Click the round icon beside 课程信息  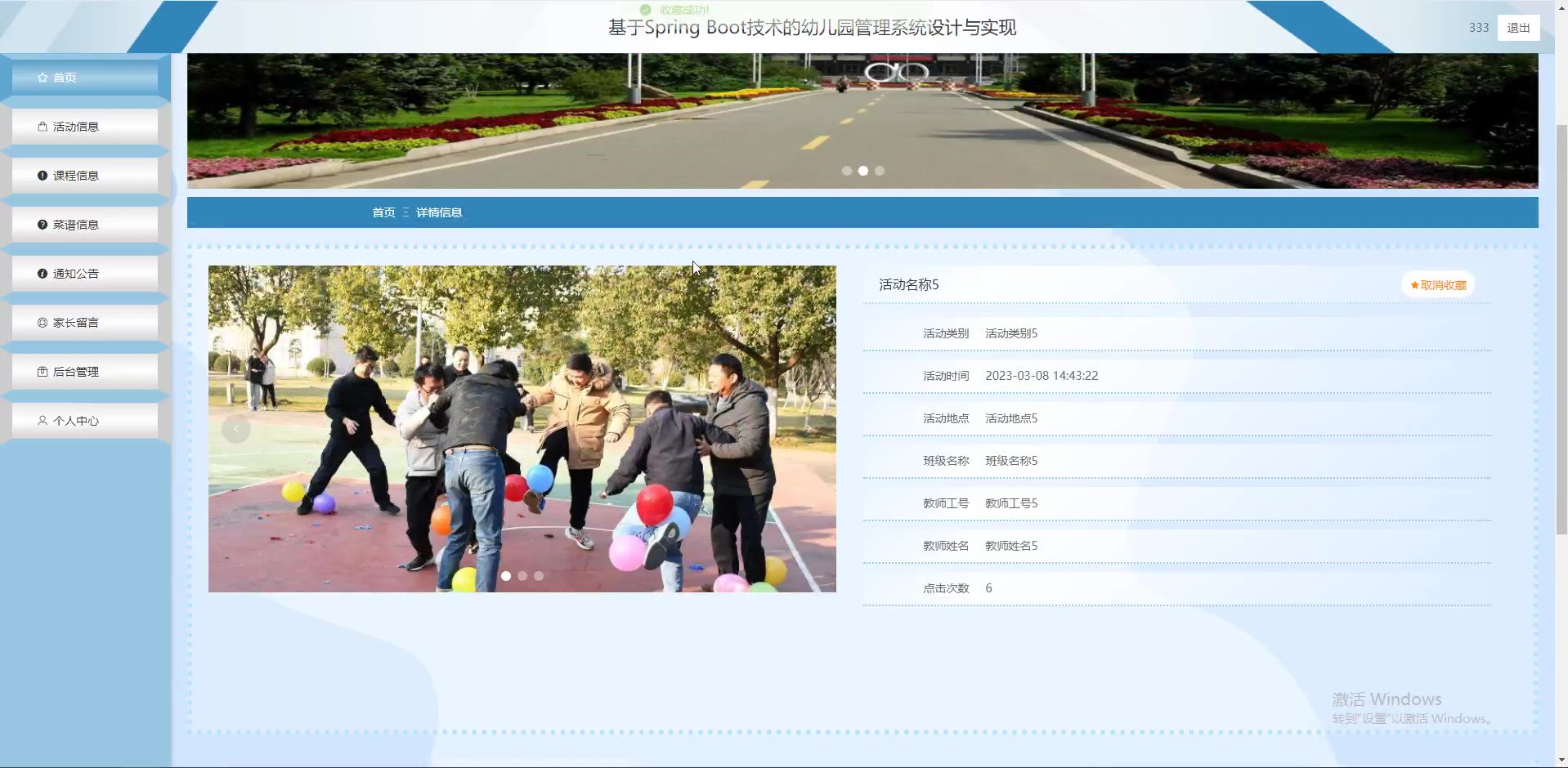pyautogui.click(x=43, y=176)
